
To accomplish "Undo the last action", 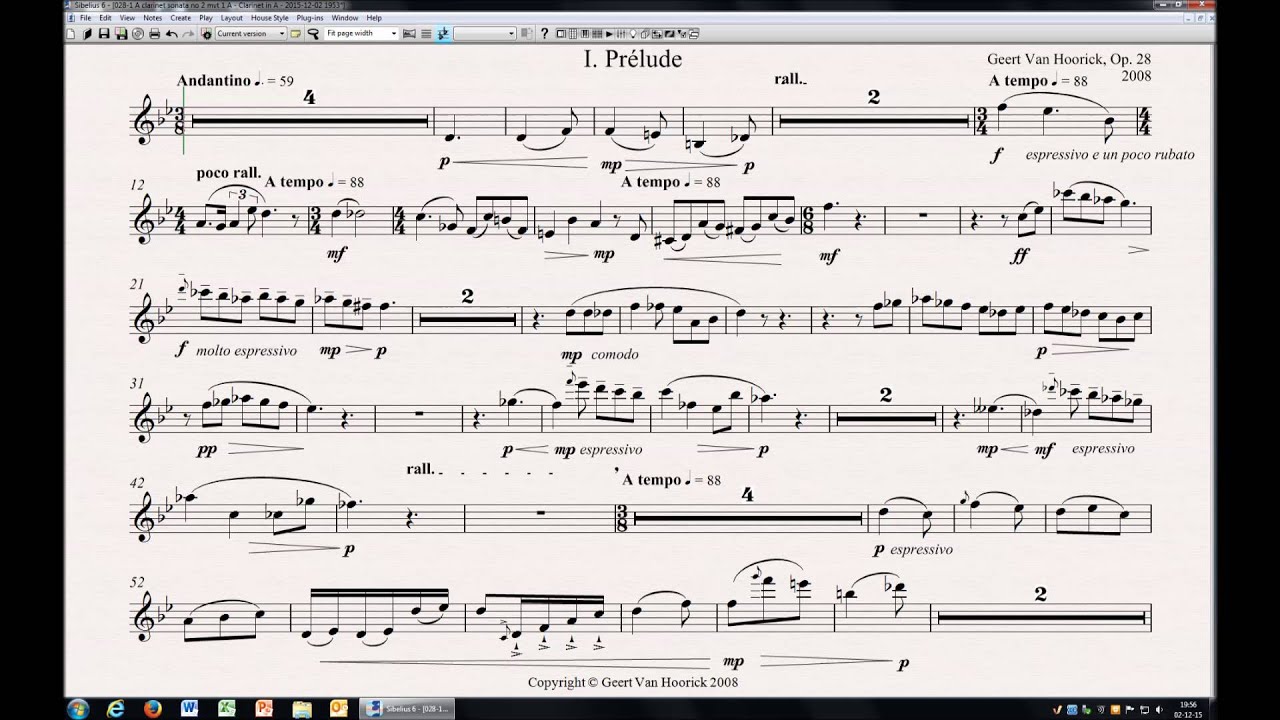I will [172, 33].
